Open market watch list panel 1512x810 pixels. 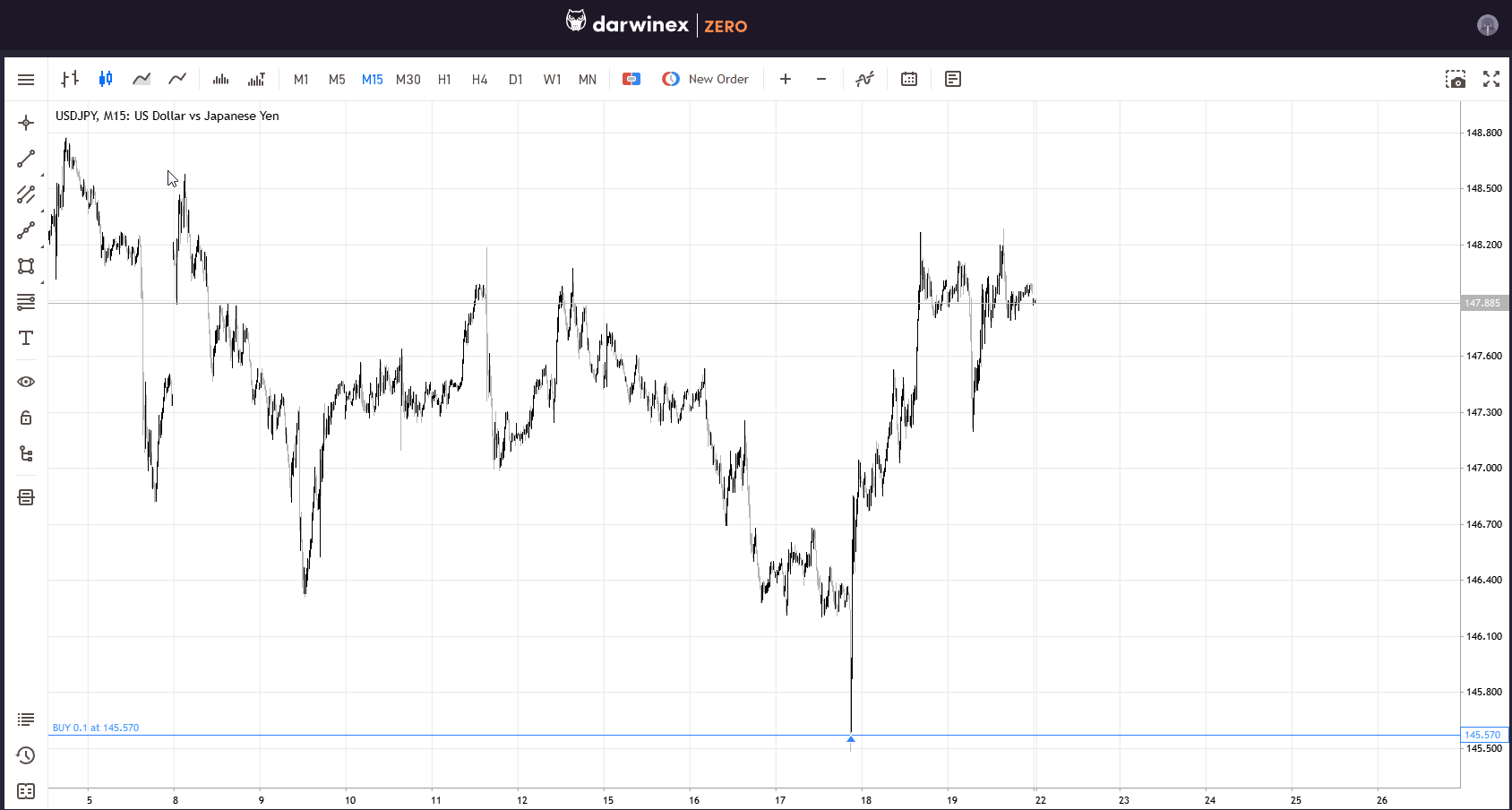click(x=26, y=720)
